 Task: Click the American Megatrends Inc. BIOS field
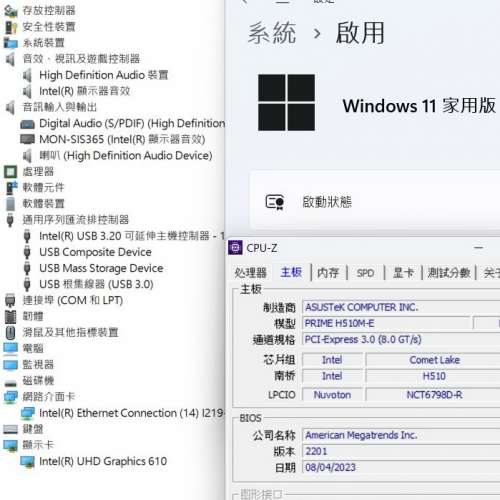401,435
